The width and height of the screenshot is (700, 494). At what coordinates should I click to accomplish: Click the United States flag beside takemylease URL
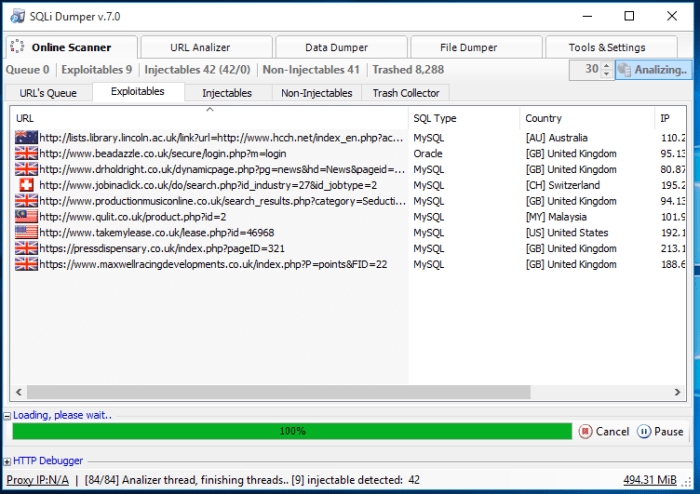click(x=26, y=232)
